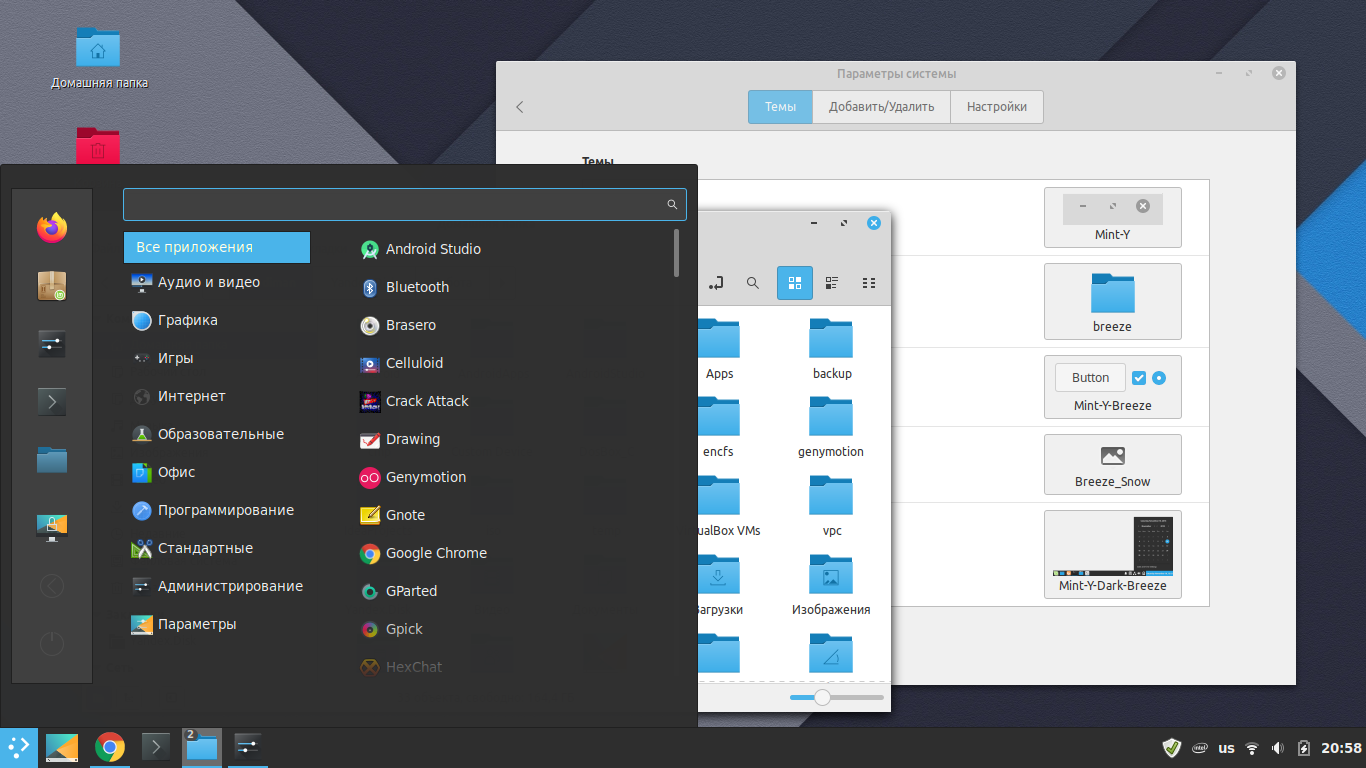Viewport: 1366px width, 768px height.
Task: Open genymotion folder in file manager
Action: point(831,427)
